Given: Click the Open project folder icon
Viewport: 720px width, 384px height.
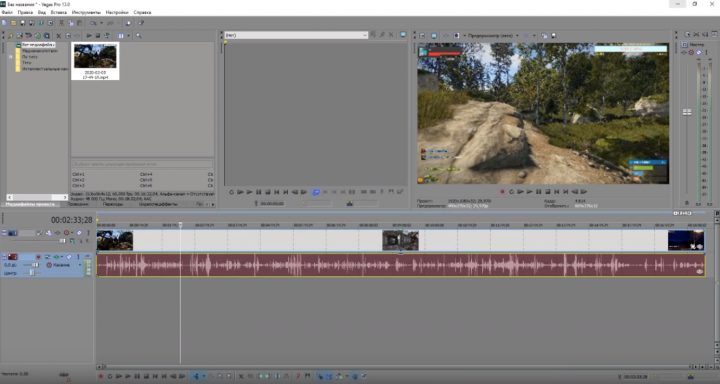Looking at the screenshot, I should [x=13, y=23].
